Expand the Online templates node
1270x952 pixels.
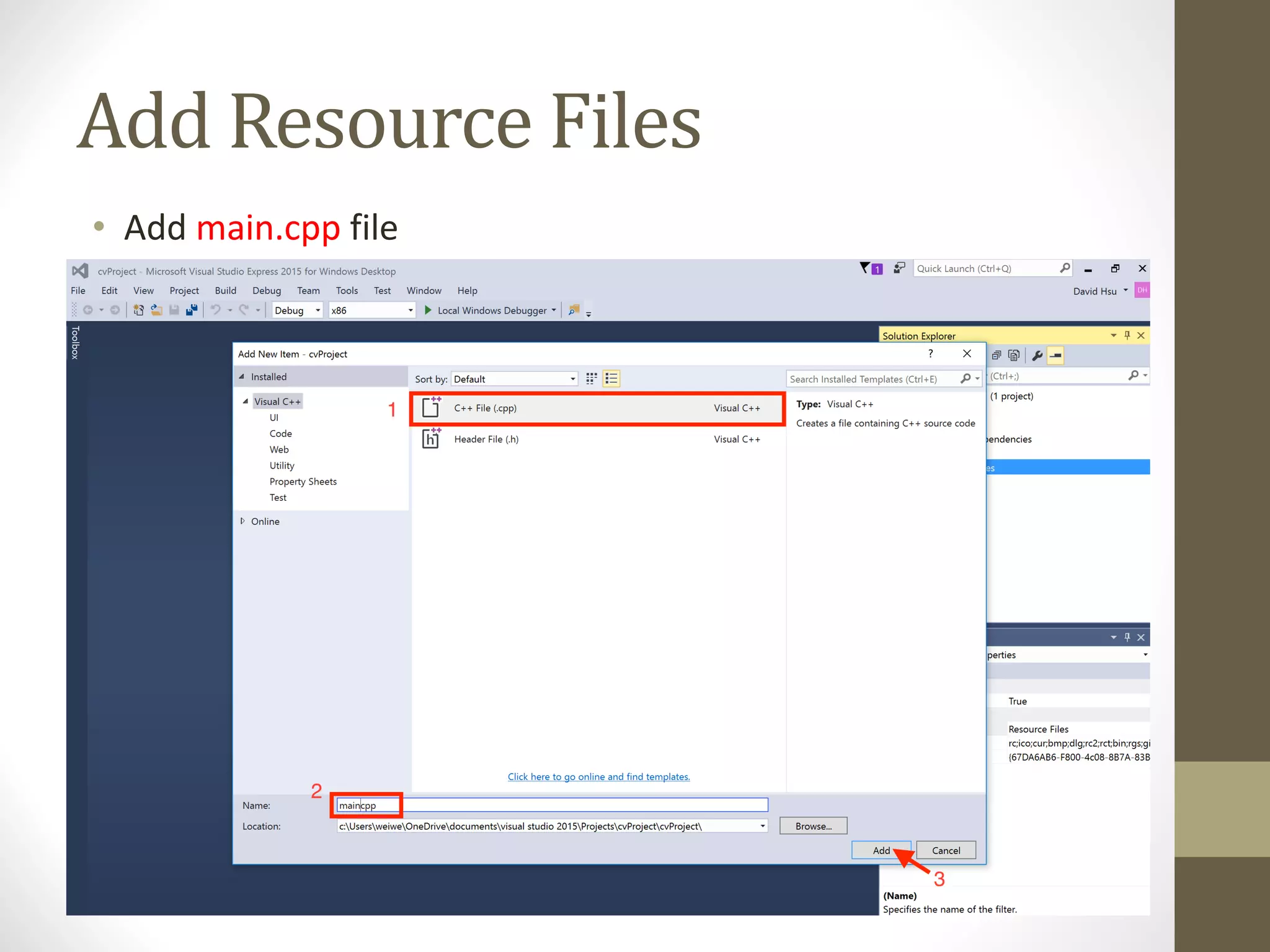click(x=242, y=521)
